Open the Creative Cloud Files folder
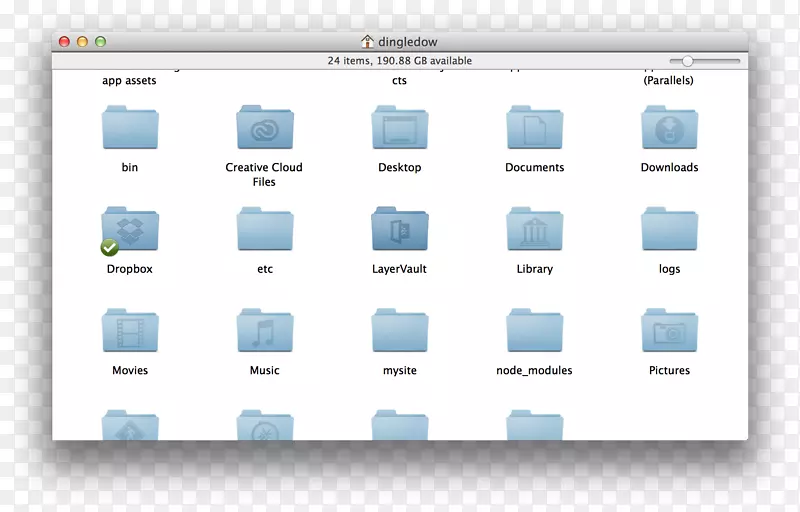The image size is (800, 512). tap(265, 129)
